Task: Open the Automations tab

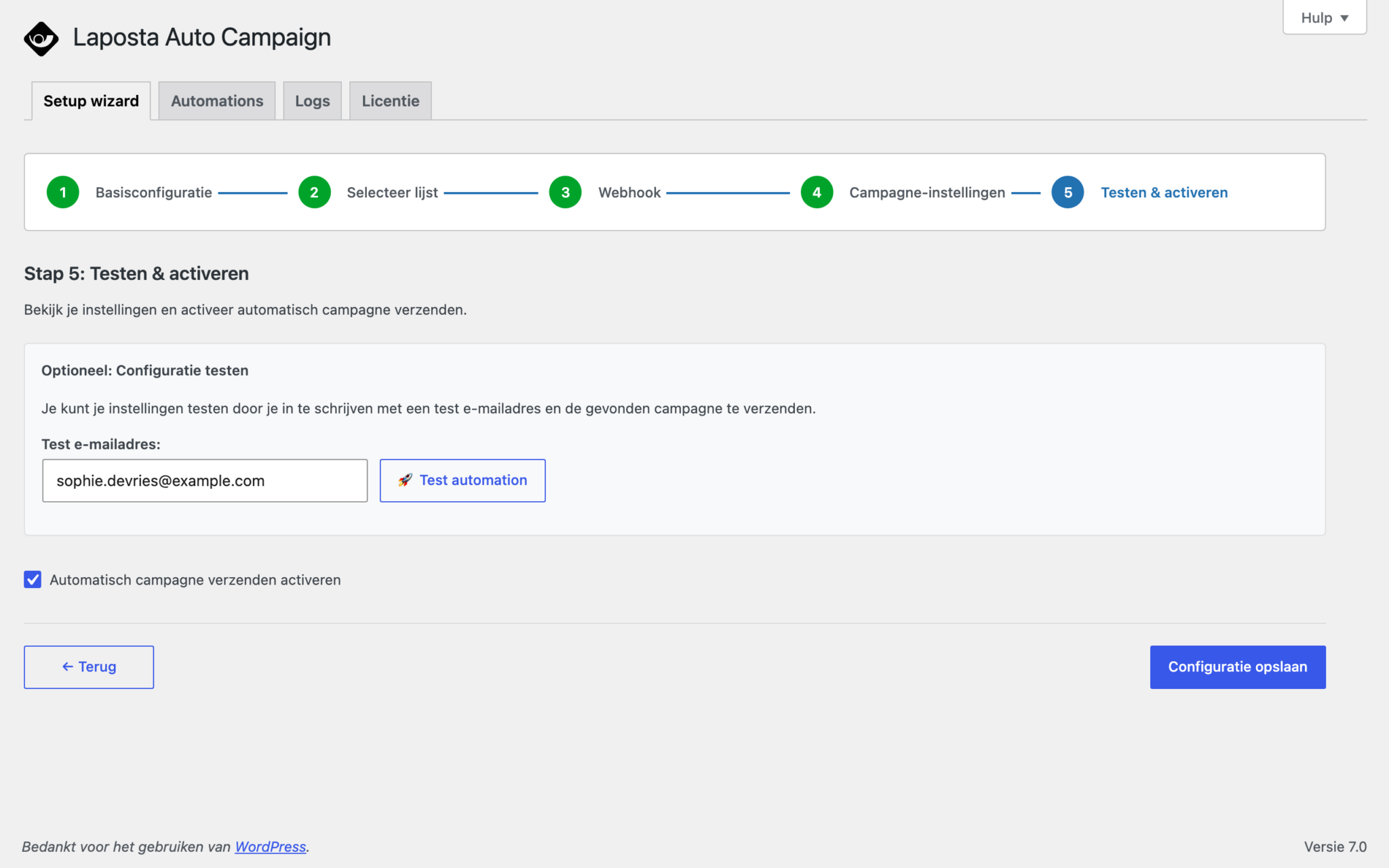Action: coord(217,101)
